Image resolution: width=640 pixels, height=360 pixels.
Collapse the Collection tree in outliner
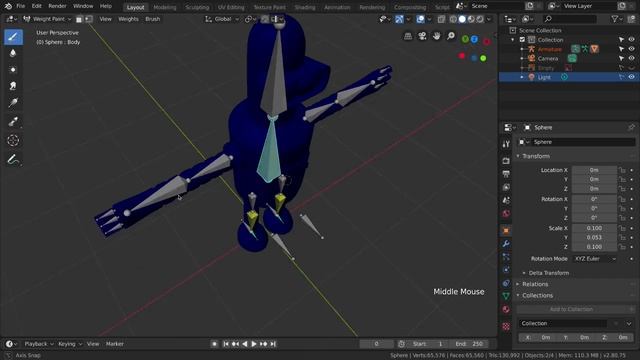(513, 40)
